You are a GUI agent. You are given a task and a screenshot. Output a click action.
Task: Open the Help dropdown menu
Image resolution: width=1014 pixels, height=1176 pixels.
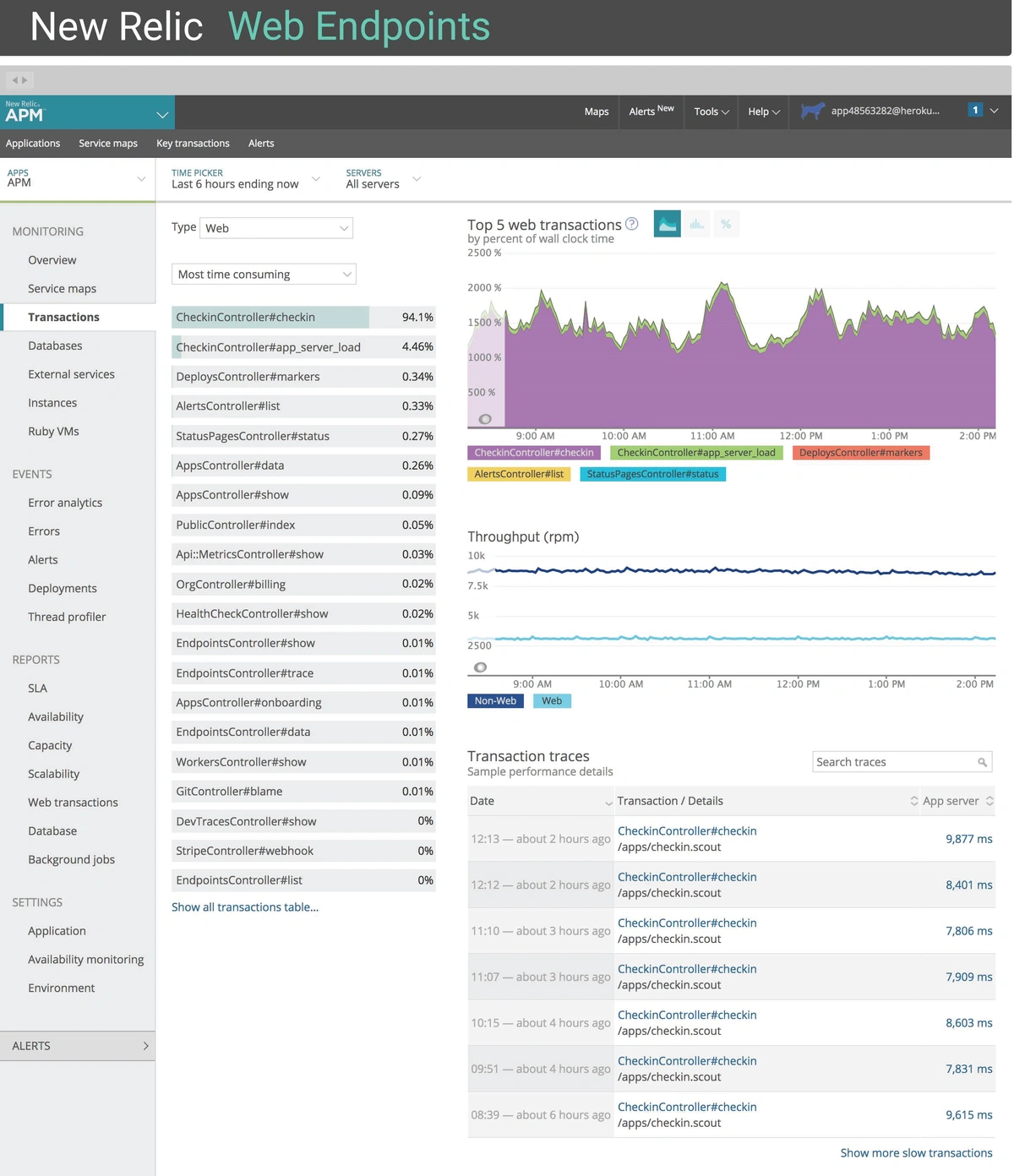coord(764,112)
